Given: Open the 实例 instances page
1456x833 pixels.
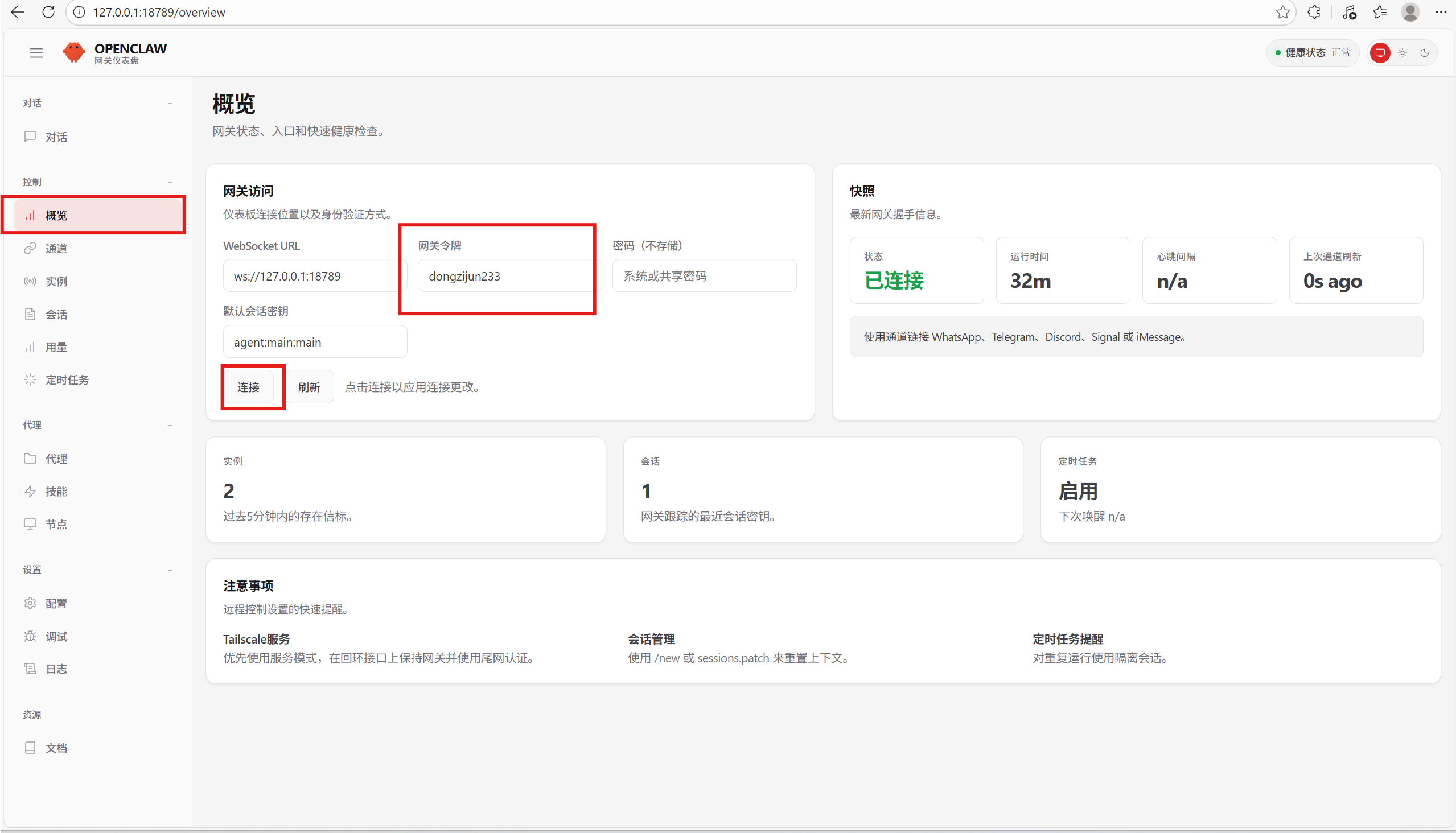Looking at the screenshot, I should point(56,281).
